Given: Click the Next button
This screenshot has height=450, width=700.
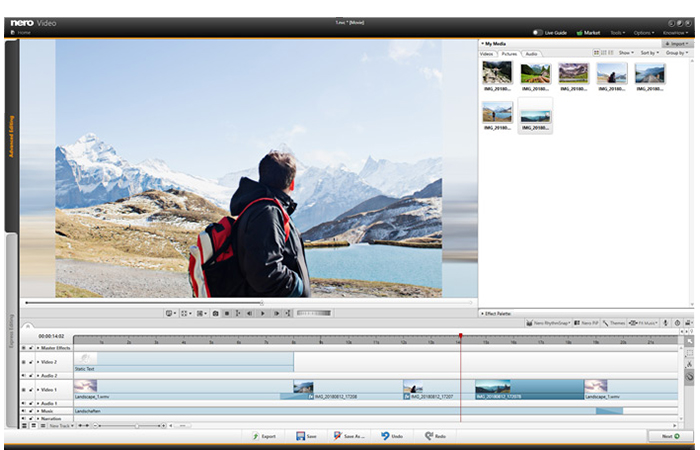Looking at the screenshot, I should pyautogui.click(x=664, y=436).
